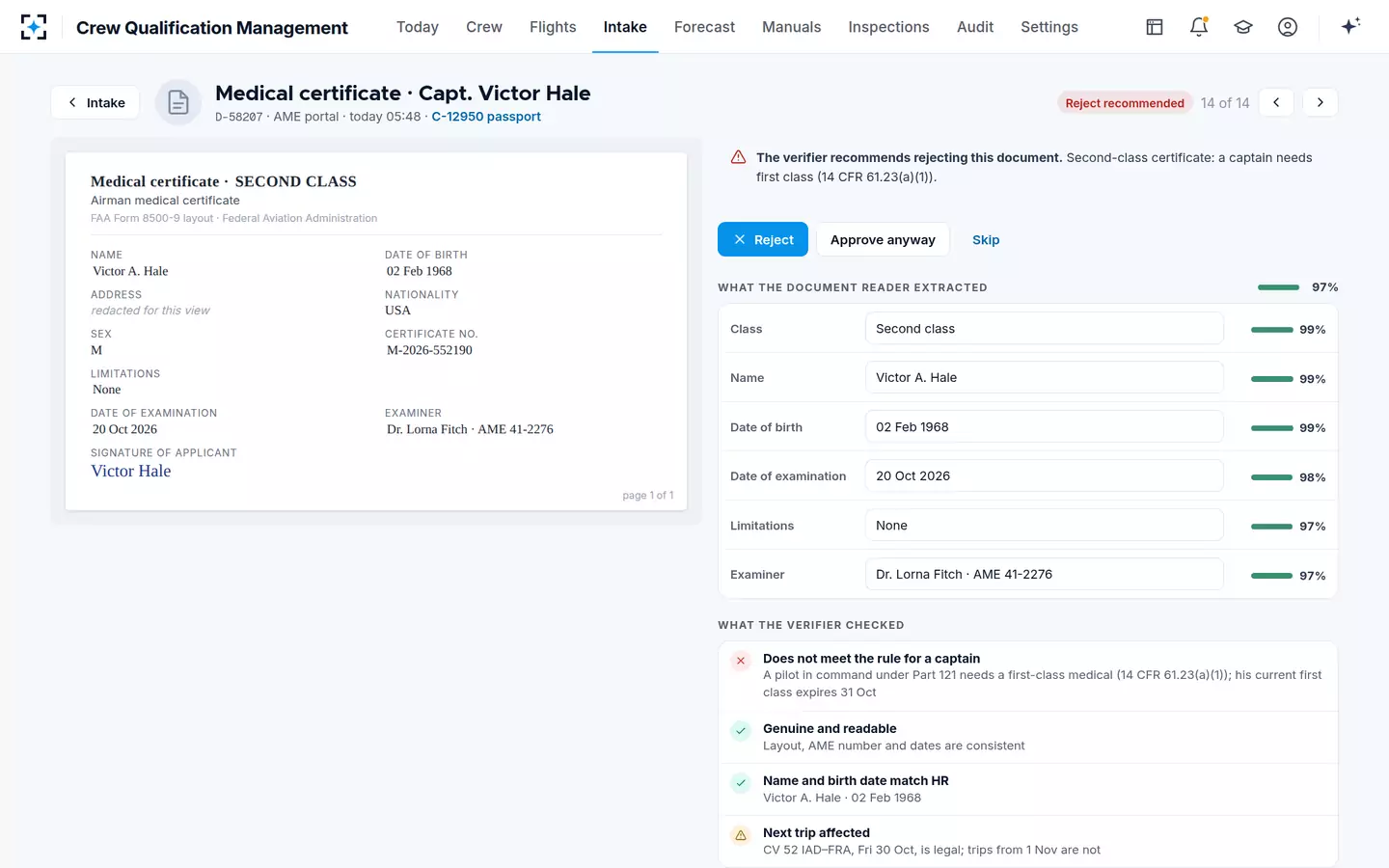The height and width of the screenshot is (868, 1389).
Task: Click the Genuine and readable checkmark icon
Action: tap(741, 730)
